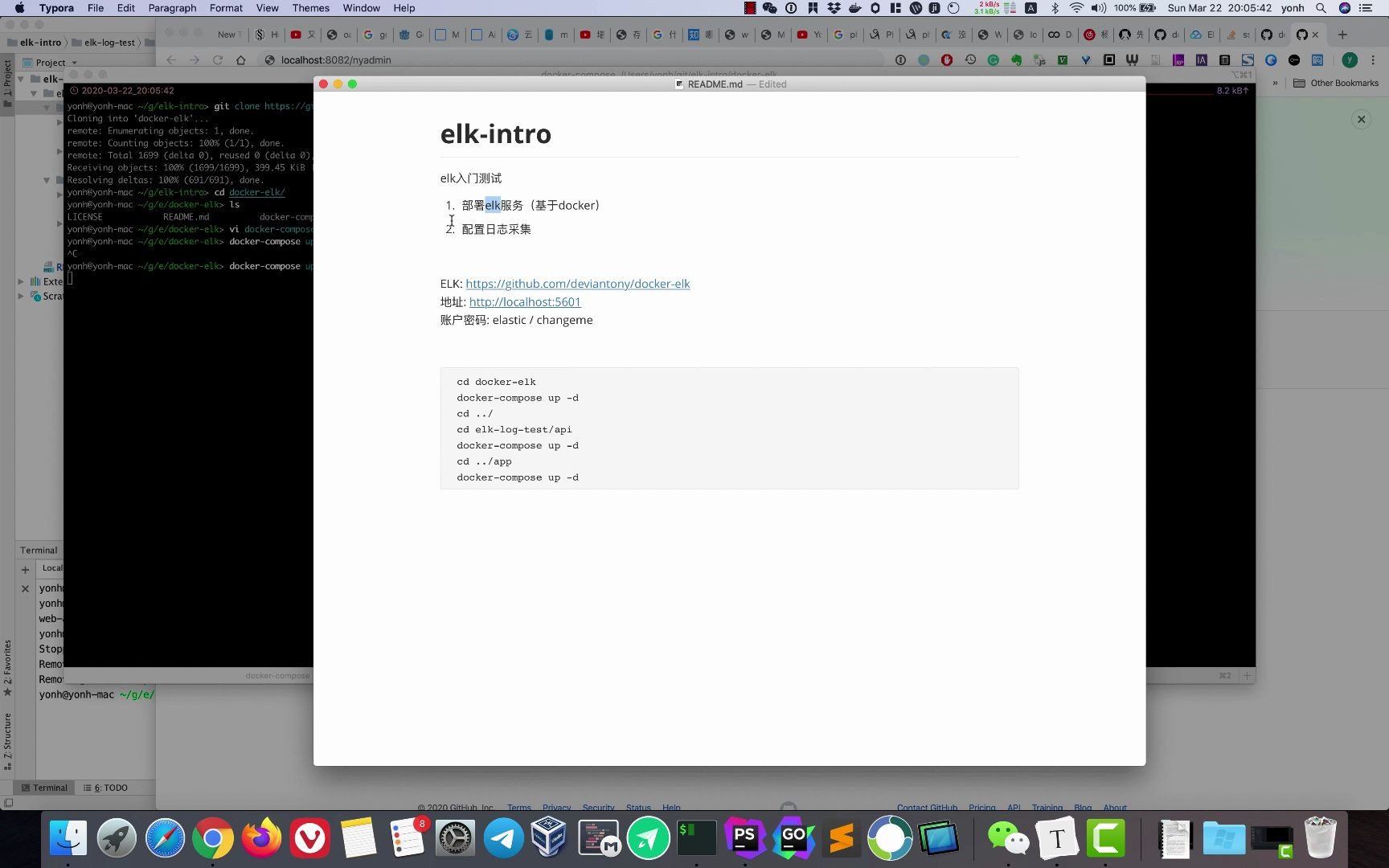This screenshot has width=1389, height=868.
Task: Open the Trash in the Dock
Action: click(1320, 838)
